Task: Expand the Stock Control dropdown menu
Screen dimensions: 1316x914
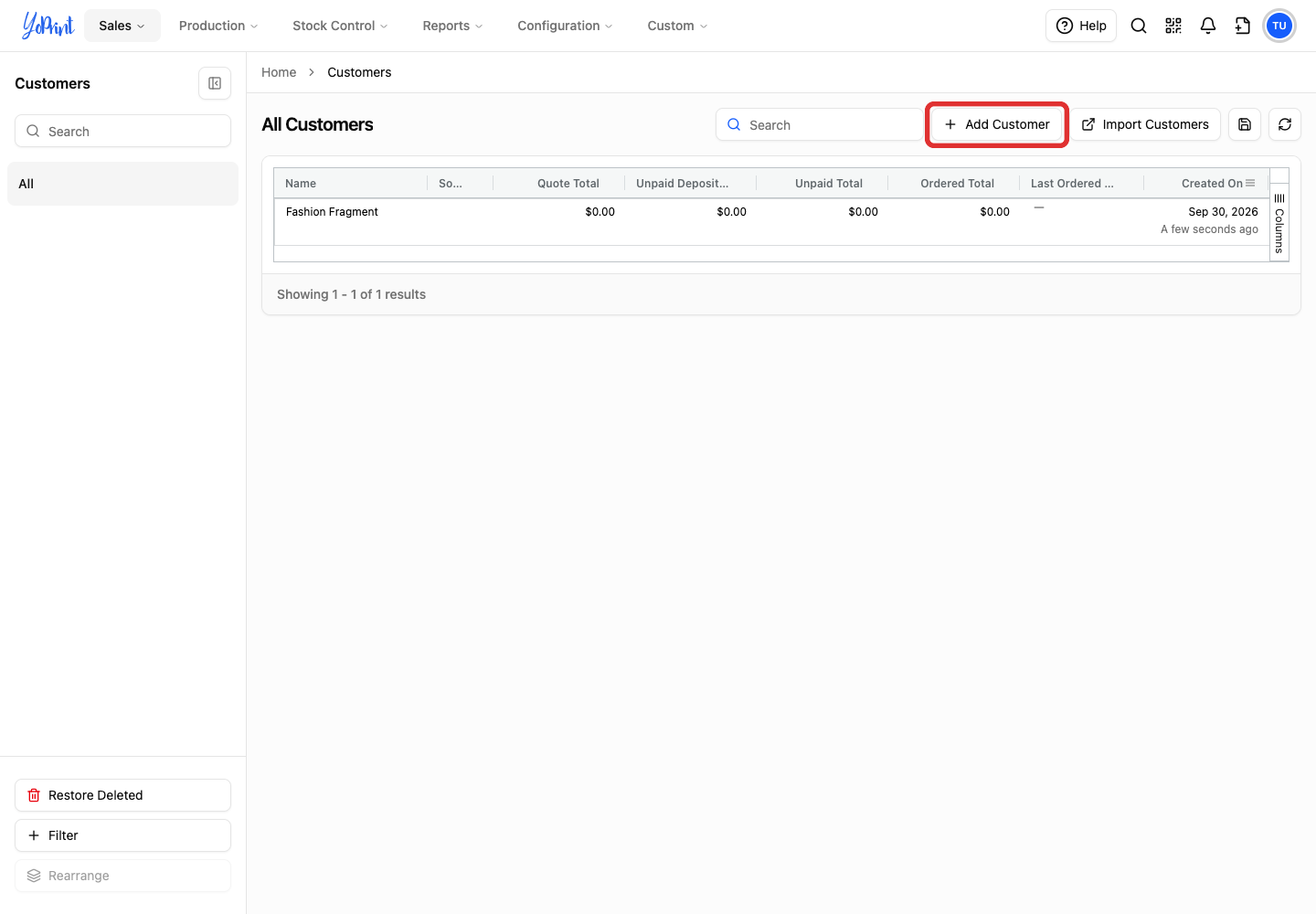Action: [x=340, y=26]
